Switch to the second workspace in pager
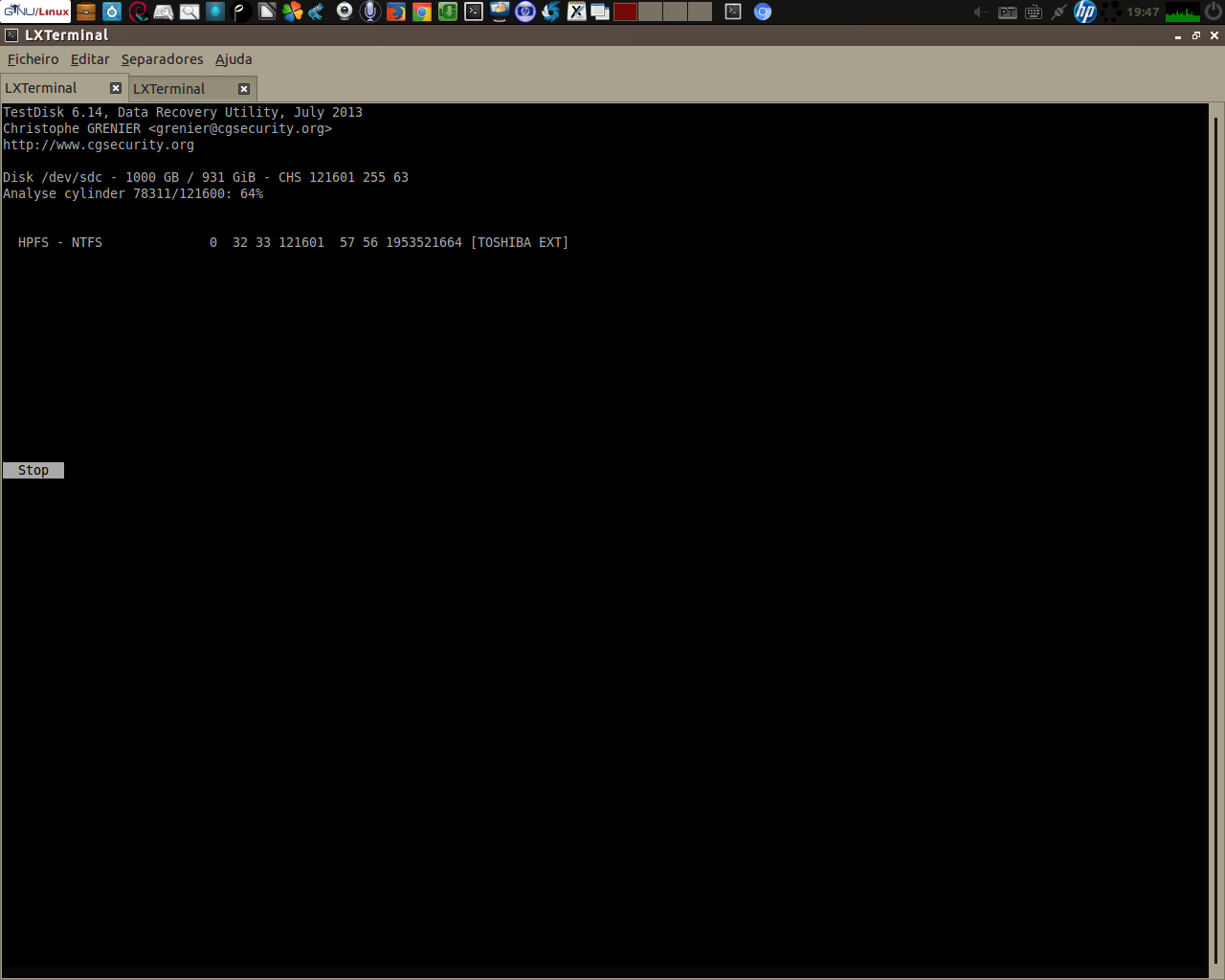Image resolution: width=1225 pixels, height=980 pixels. 651,11
